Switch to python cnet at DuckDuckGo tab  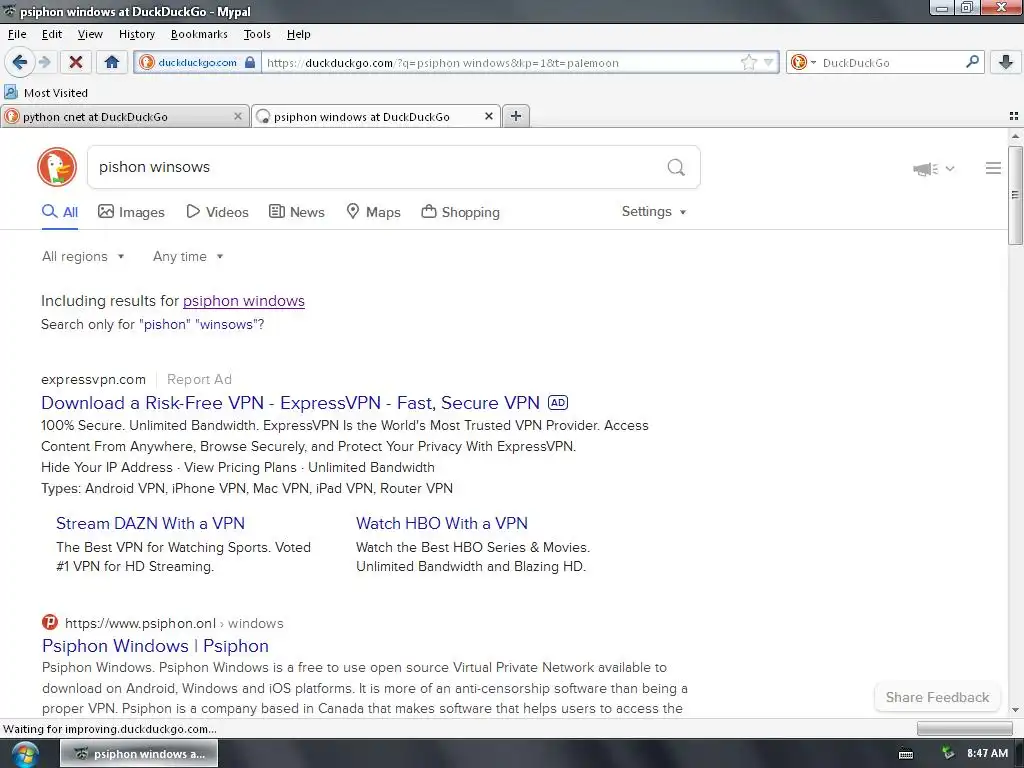[x=125, y=116]
